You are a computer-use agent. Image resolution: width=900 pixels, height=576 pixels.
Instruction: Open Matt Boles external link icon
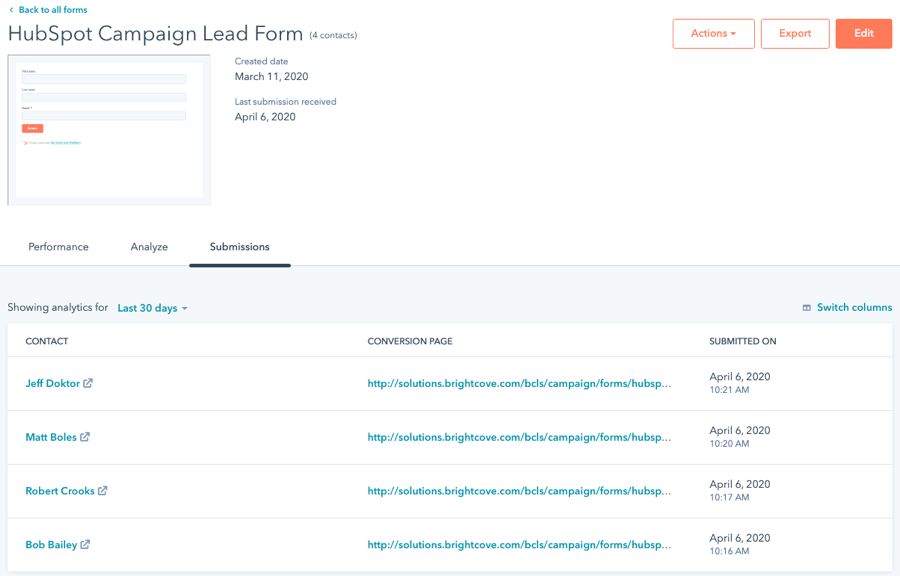tap(85, 437)
